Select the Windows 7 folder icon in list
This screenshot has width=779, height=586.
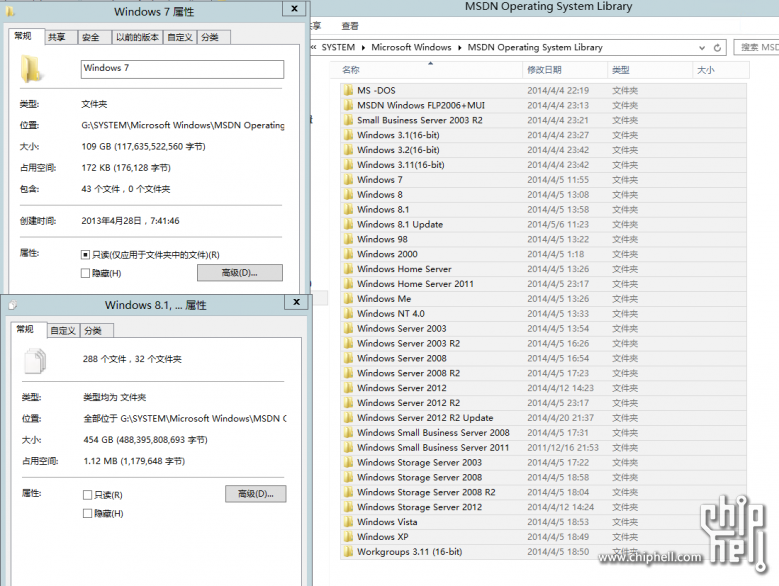(348, 180)
